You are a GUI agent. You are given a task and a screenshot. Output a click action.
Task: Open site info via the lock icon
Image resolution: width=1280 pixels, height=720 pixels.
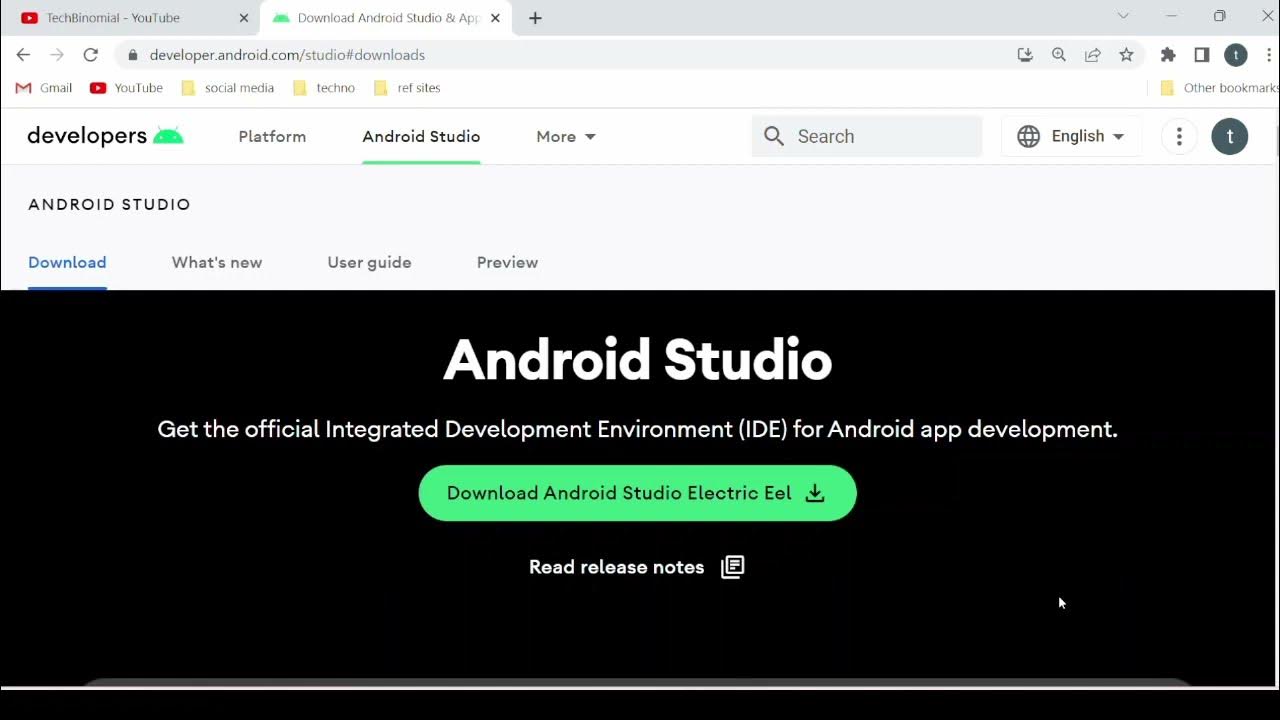coord(133,55)
